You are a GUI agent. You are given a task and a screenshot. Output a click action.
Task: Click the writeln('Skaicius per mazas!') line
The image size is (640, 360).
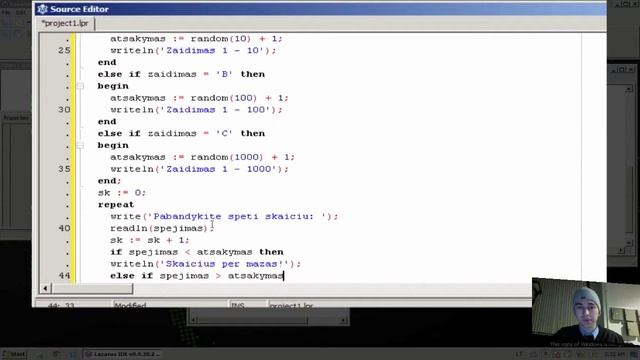tap(205, 264)
